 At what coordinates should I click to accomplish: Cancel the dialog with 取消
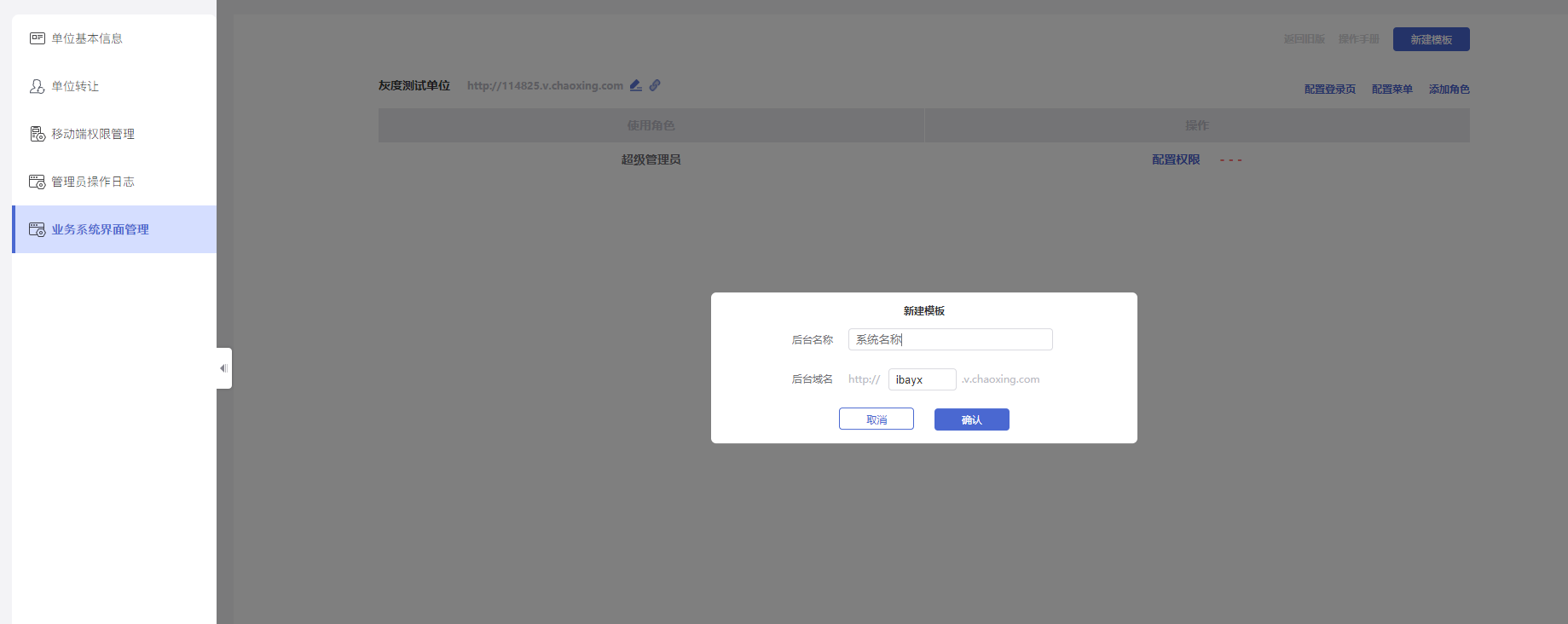(x=877, y=419)
